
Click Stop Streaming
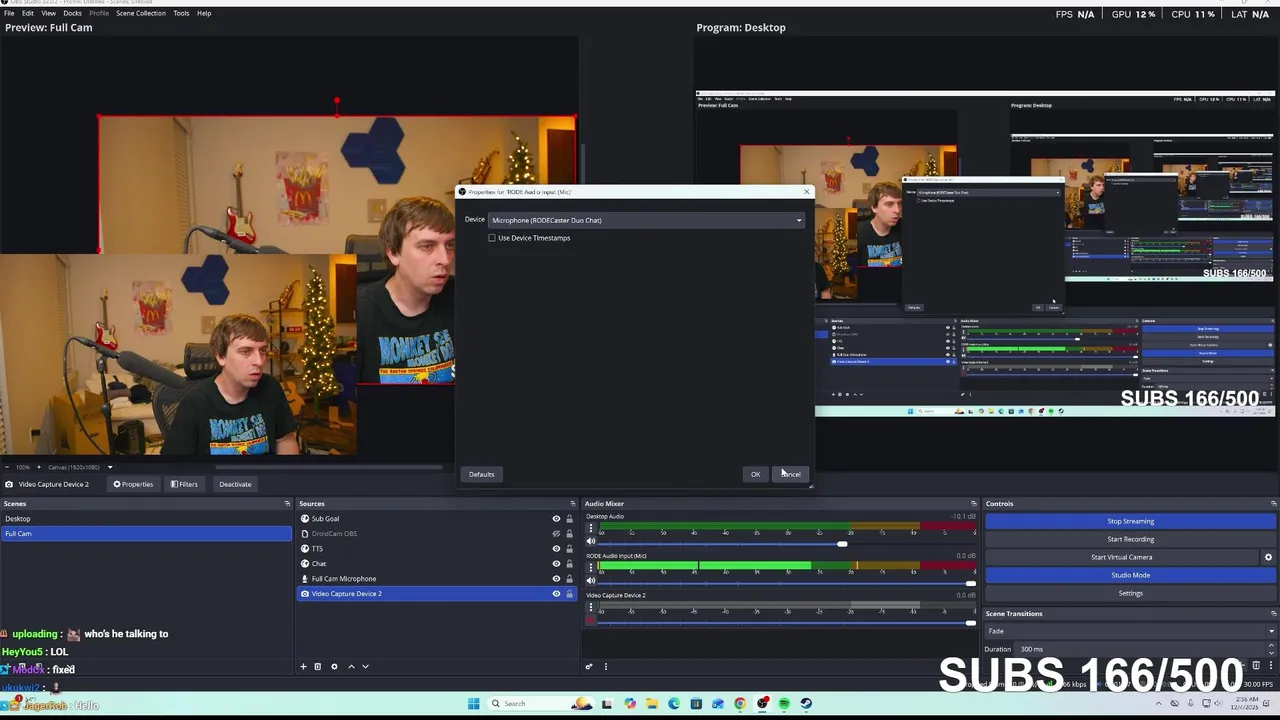click(x=1130, y=521)
